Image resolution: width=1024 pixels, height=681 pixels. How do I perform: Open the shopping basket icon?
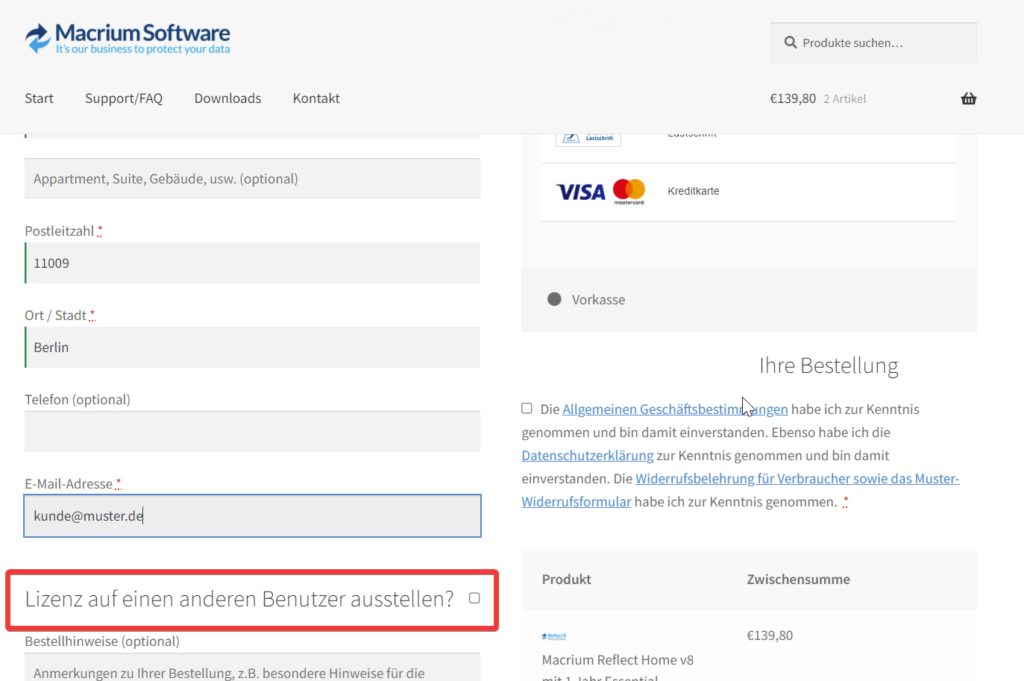point(968,98)
